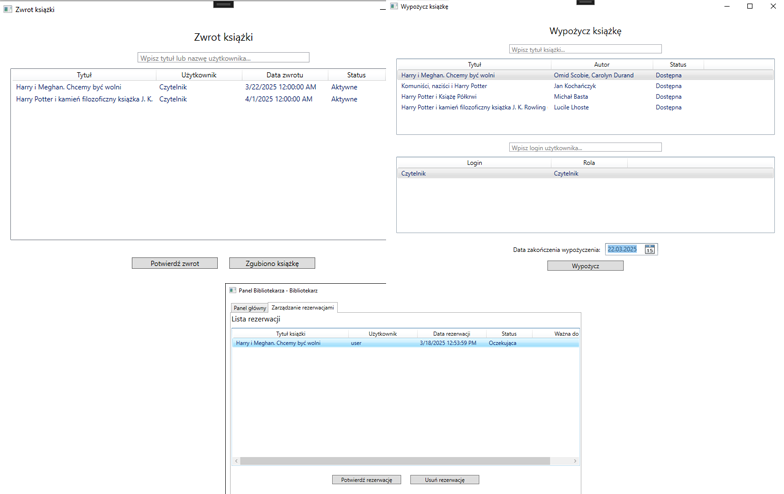Select Harry Potter i kamień filozoficzny in returns list

pyautogui.click(x=199, y=99)
